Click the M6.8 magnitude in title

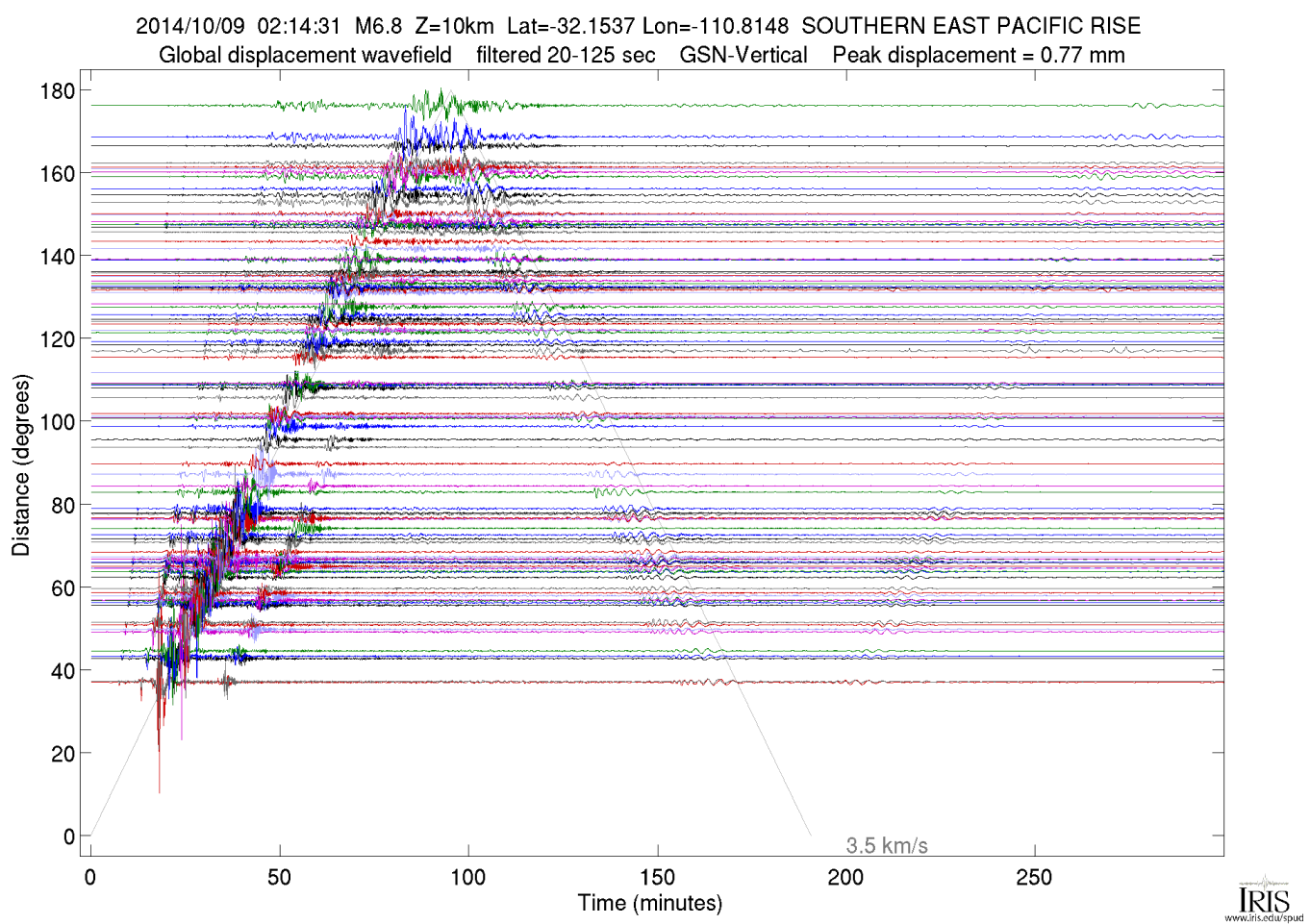point(378,26)
